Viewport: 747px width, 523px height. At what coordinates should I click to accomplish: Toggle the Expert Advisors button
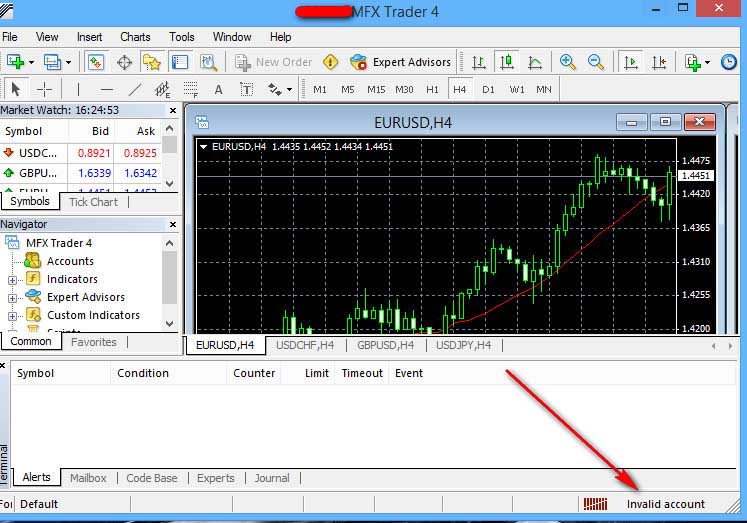pos(400,62)
